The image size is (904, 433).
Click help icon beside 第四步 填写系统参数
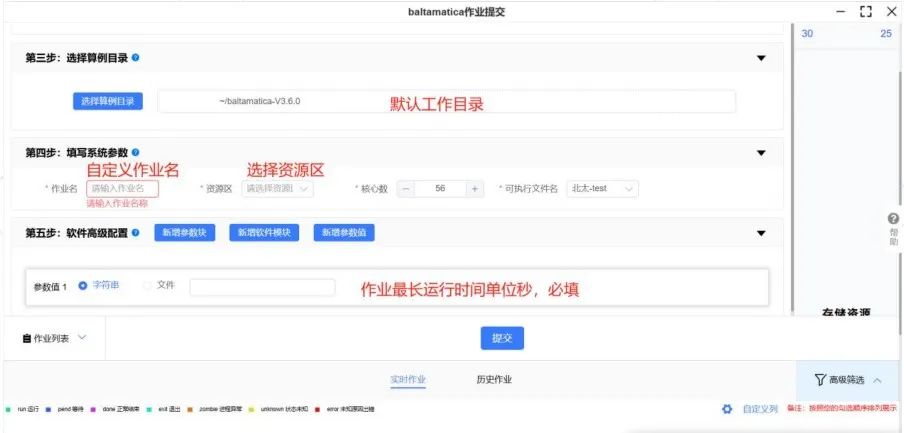coord(136,152)
